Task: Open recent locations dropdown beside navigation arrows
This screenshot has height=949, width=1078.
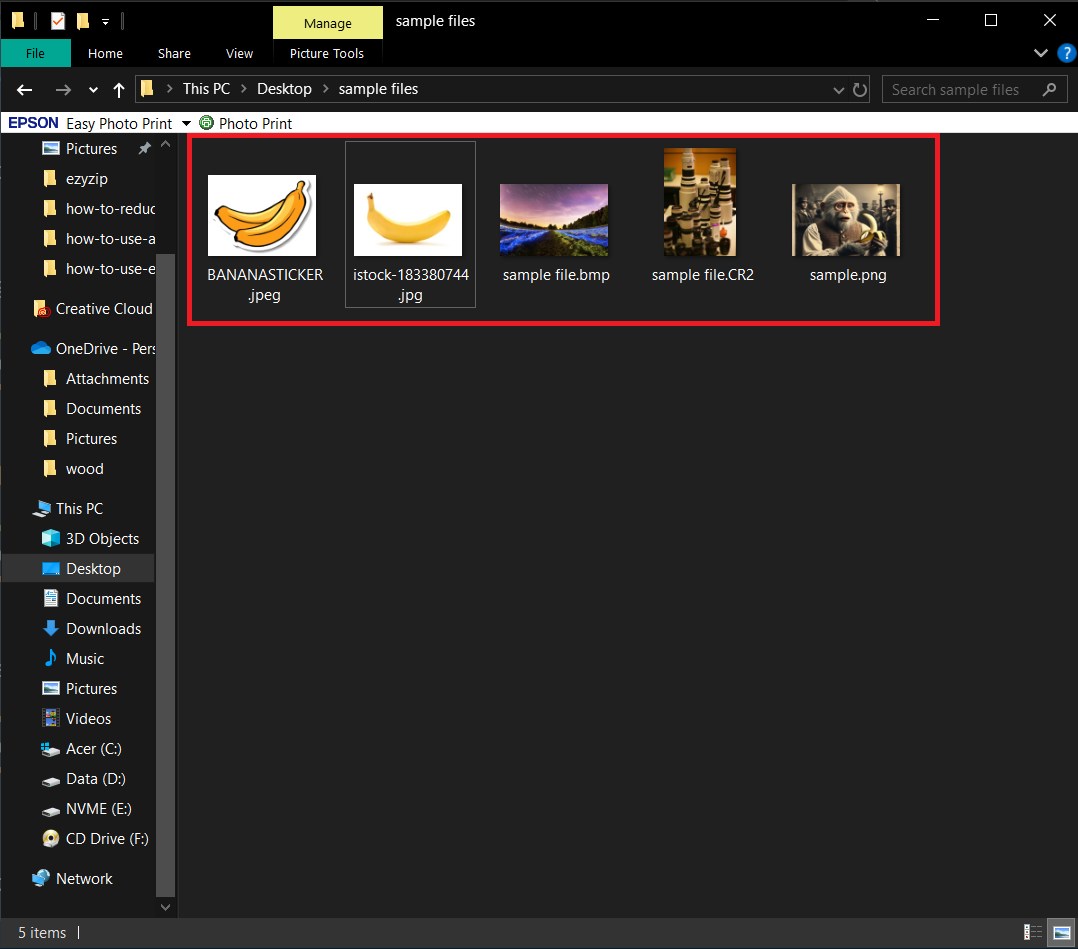Action: pyautogui.click(x=92, y=89)
